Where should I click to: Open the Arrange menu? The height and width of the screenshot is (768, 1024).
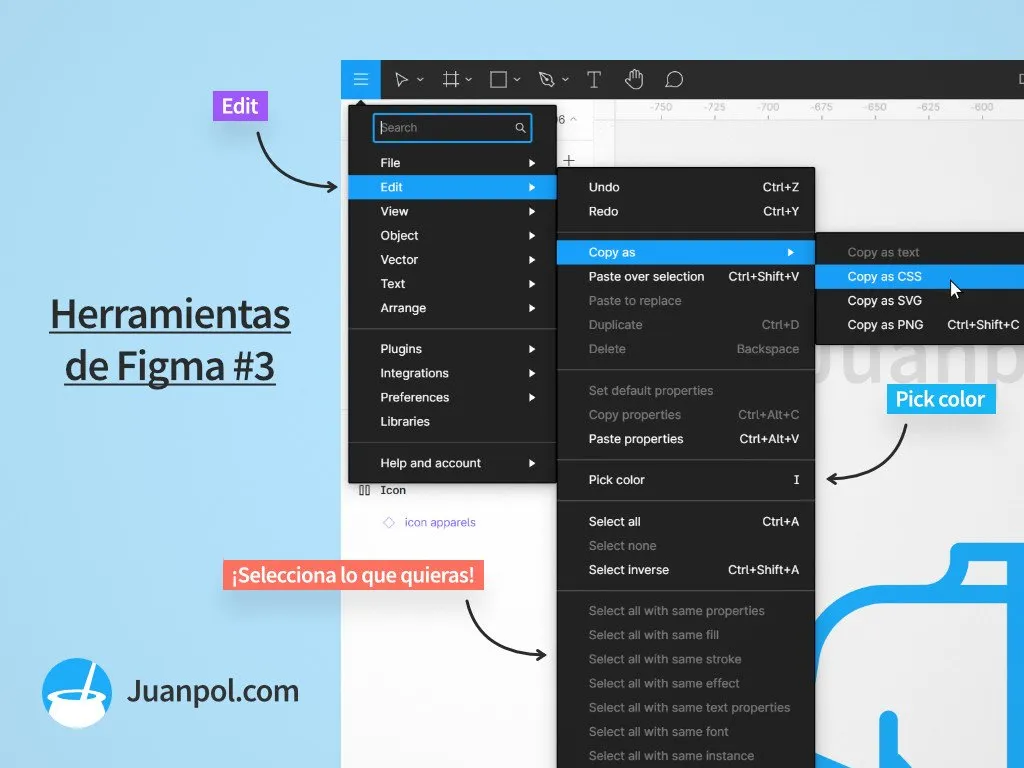click(452, 308)
